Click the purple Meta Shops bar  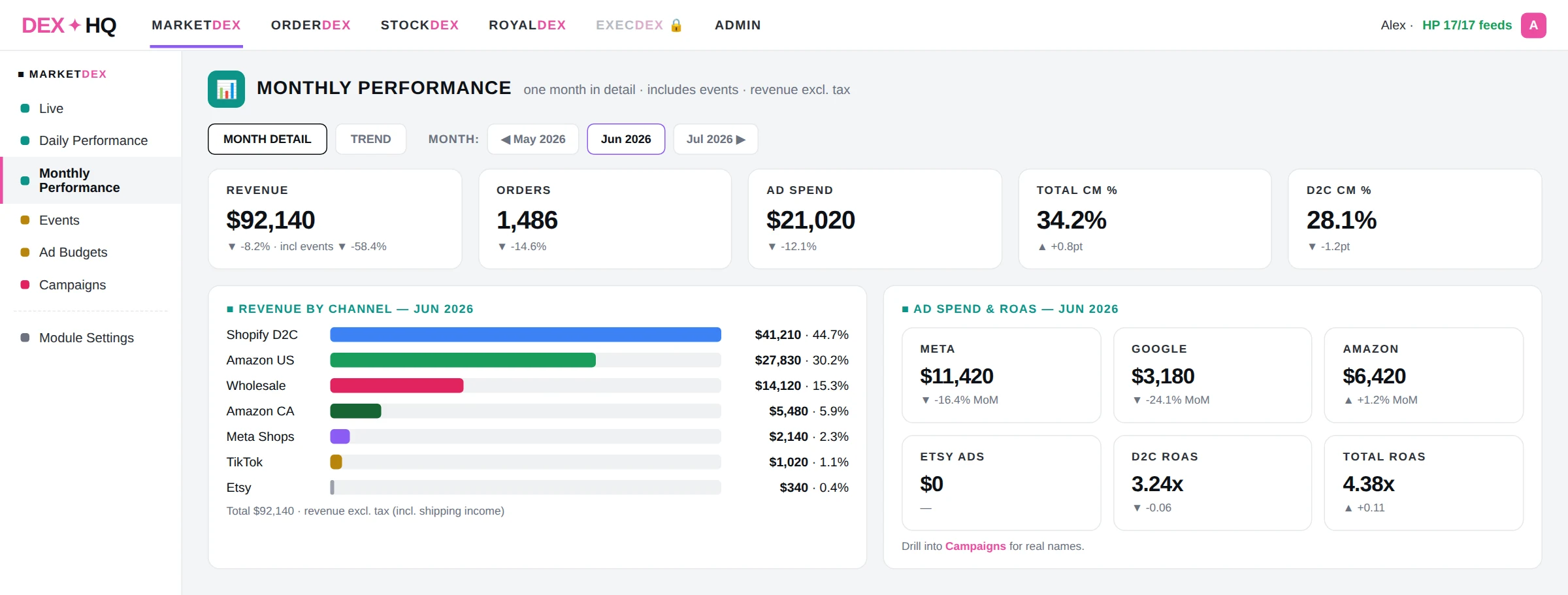[340, 436]
